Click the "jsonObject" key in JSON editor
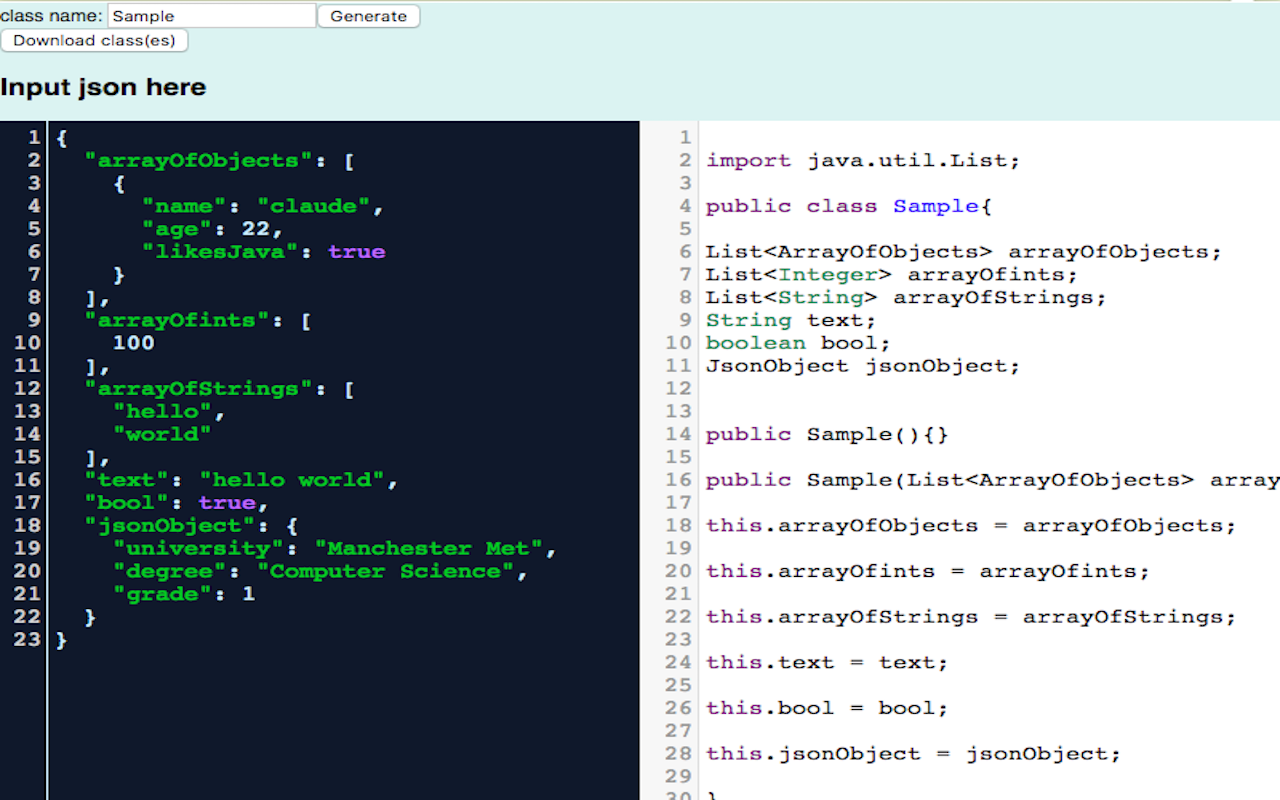Viewport: 1280px width, 800px height. 170,526
